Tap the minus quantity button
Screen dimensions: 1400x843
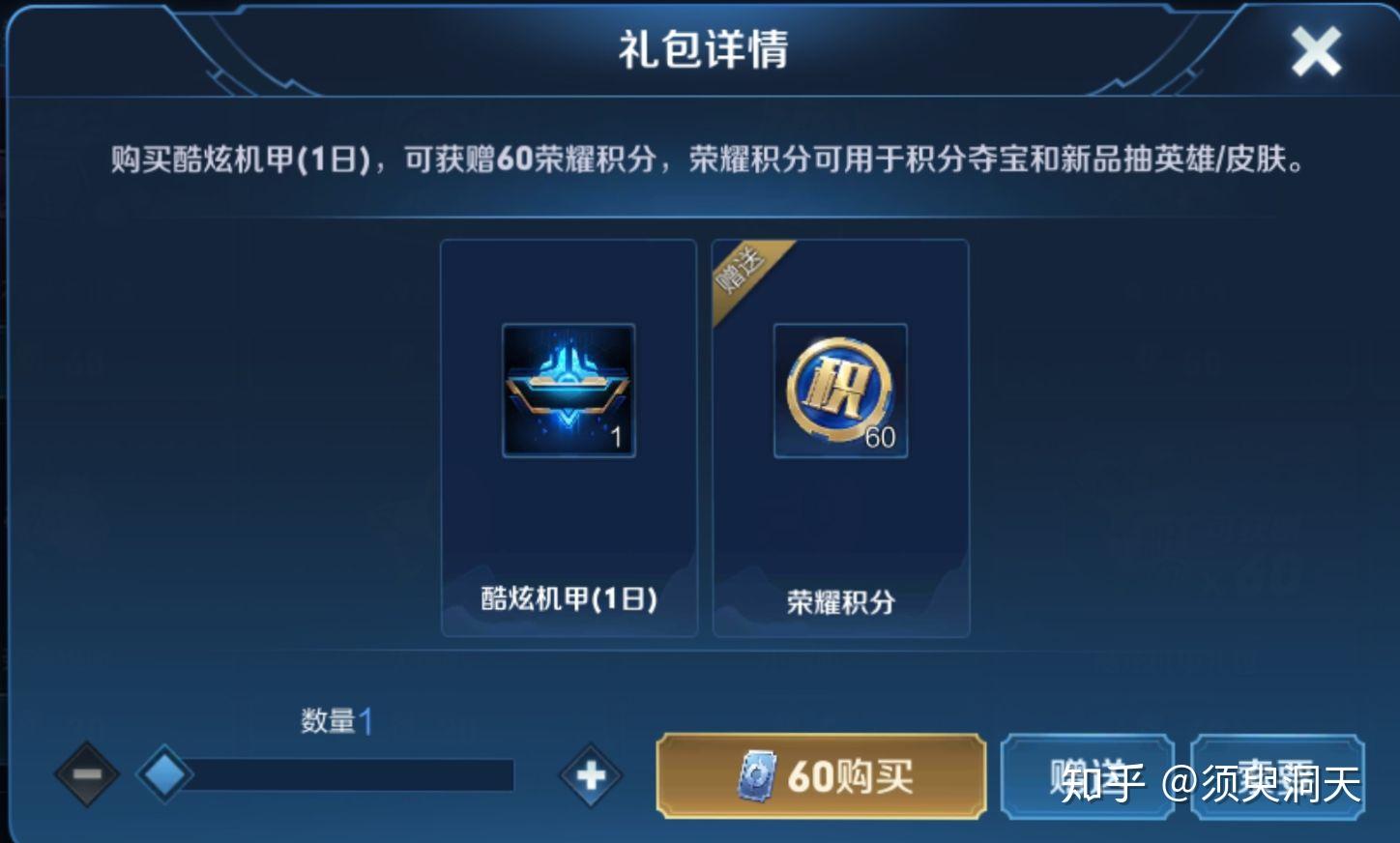(87, 774)
